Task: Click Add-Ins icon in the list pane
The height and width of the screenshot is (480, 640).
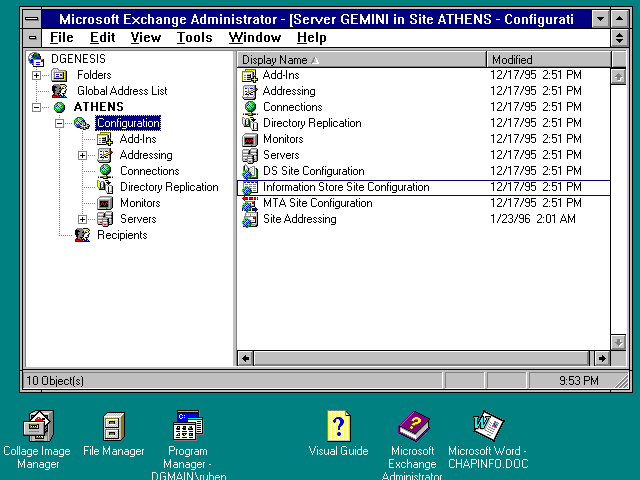Action: pyautogui.click(x=250, y=75)
